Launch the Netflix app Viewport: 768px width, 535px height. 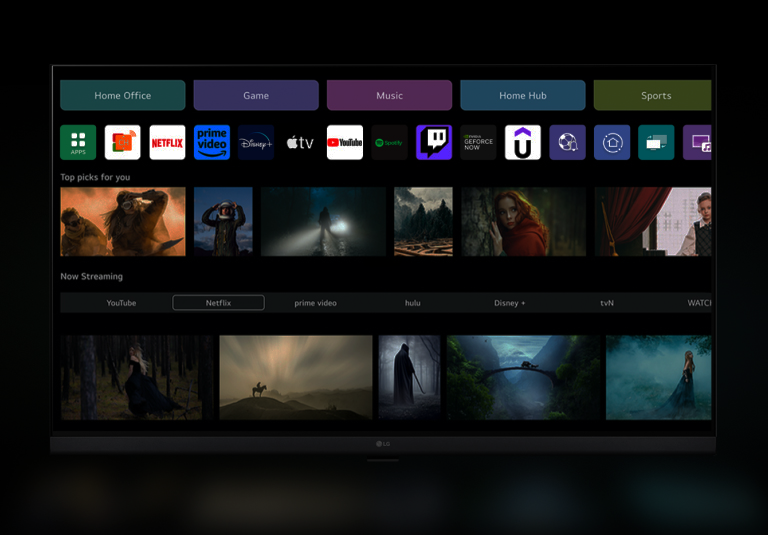(x=167, y=143)
